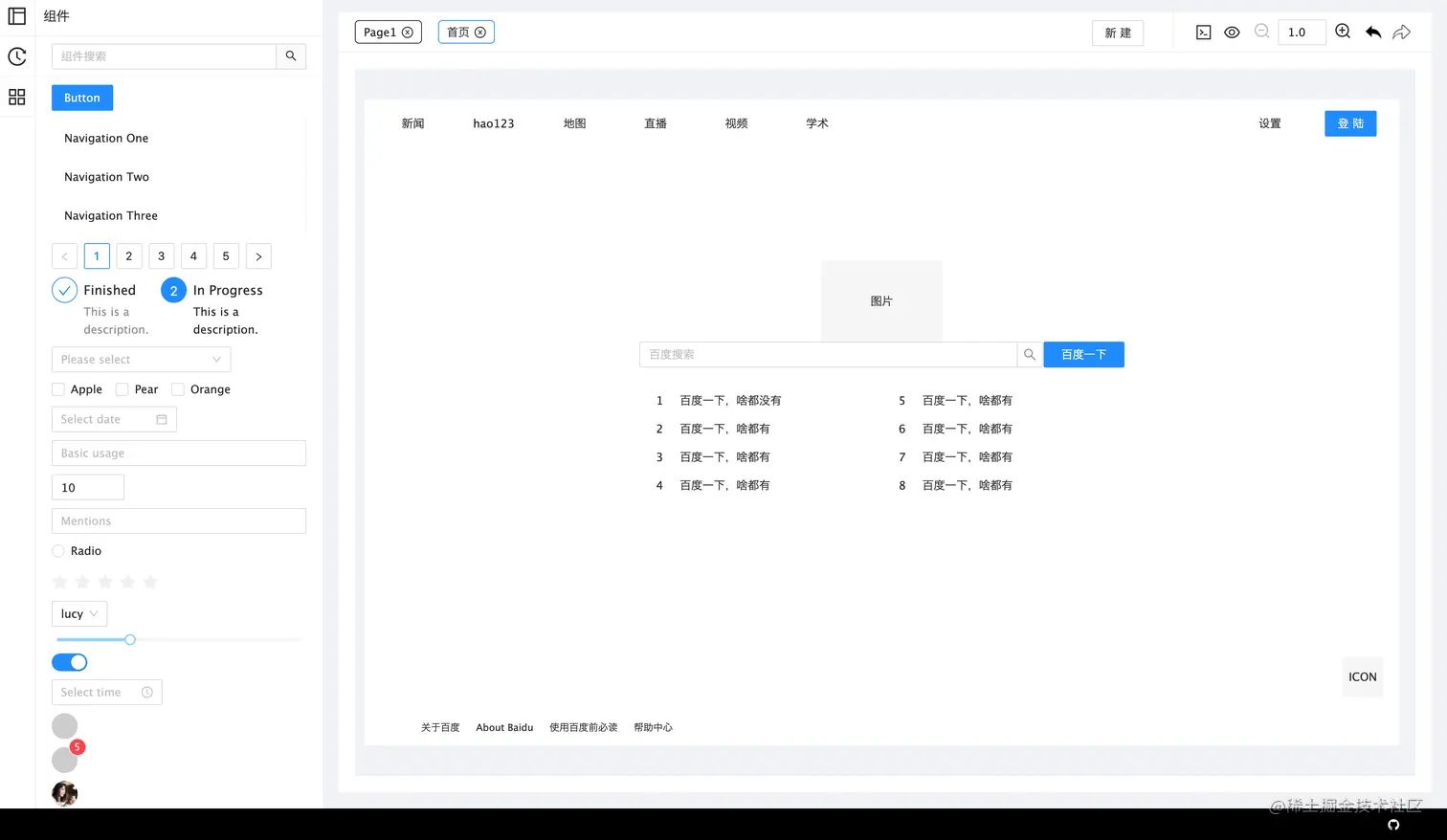
Task: Focus the 百度搜索 input on canvas
Action: tap(828, 355)
